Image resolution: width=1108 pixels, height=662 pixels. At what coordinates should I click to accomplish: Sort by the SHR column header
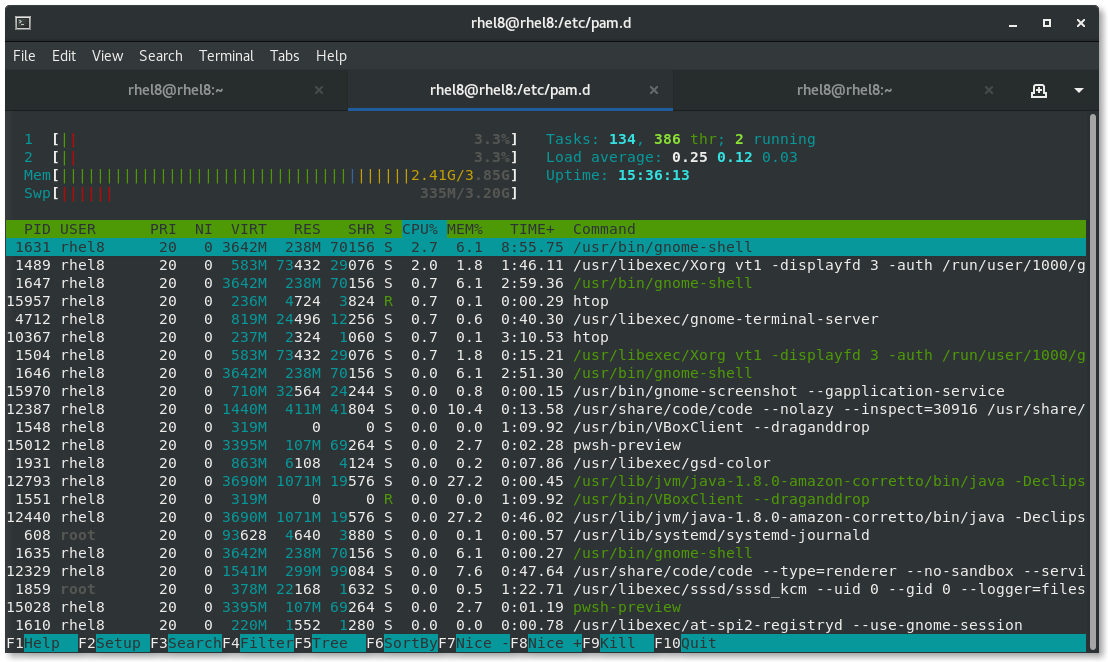pos(361,229)
